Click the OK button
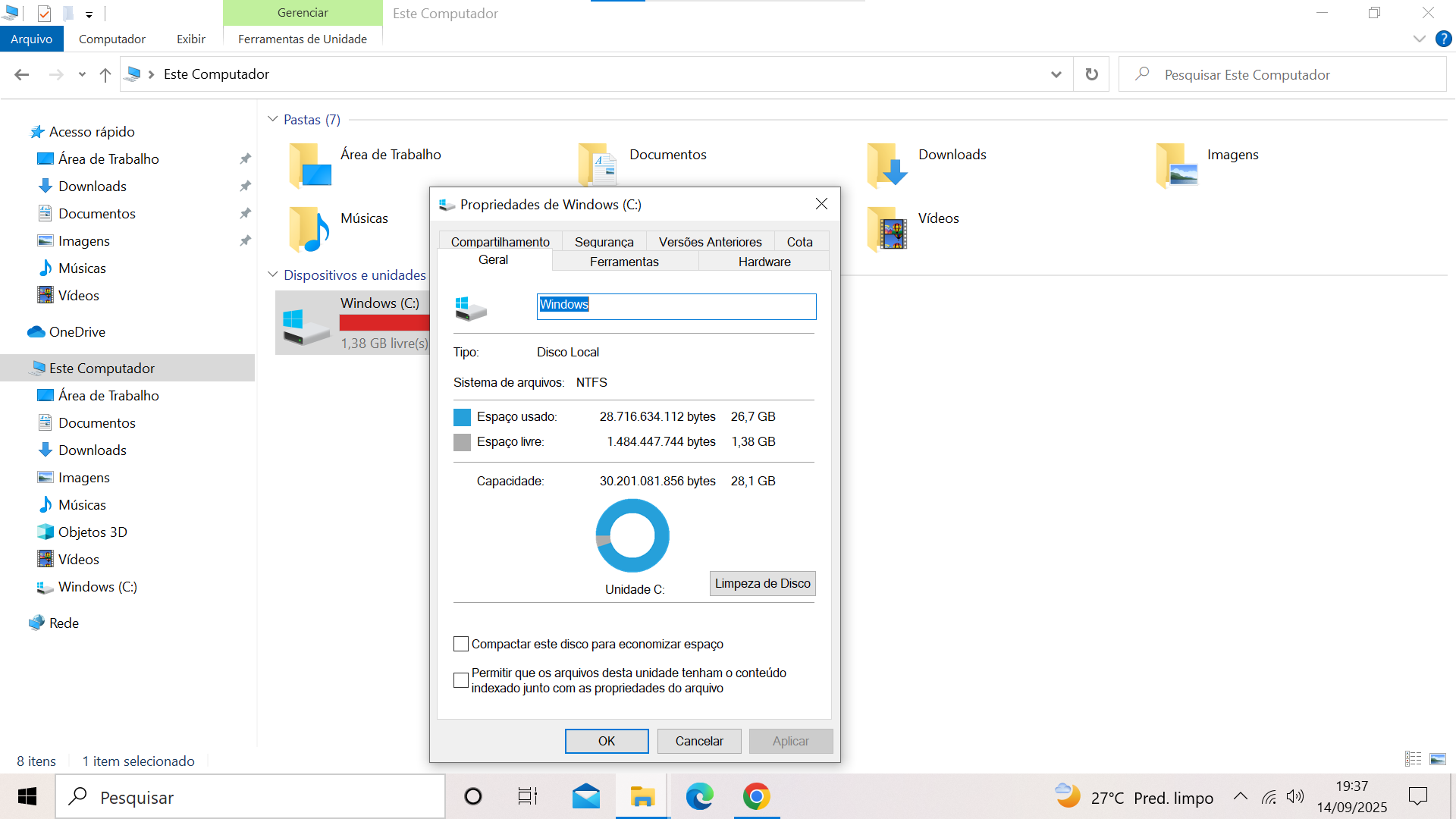The height and width of the screenshot is (819, 1456). 607,741
